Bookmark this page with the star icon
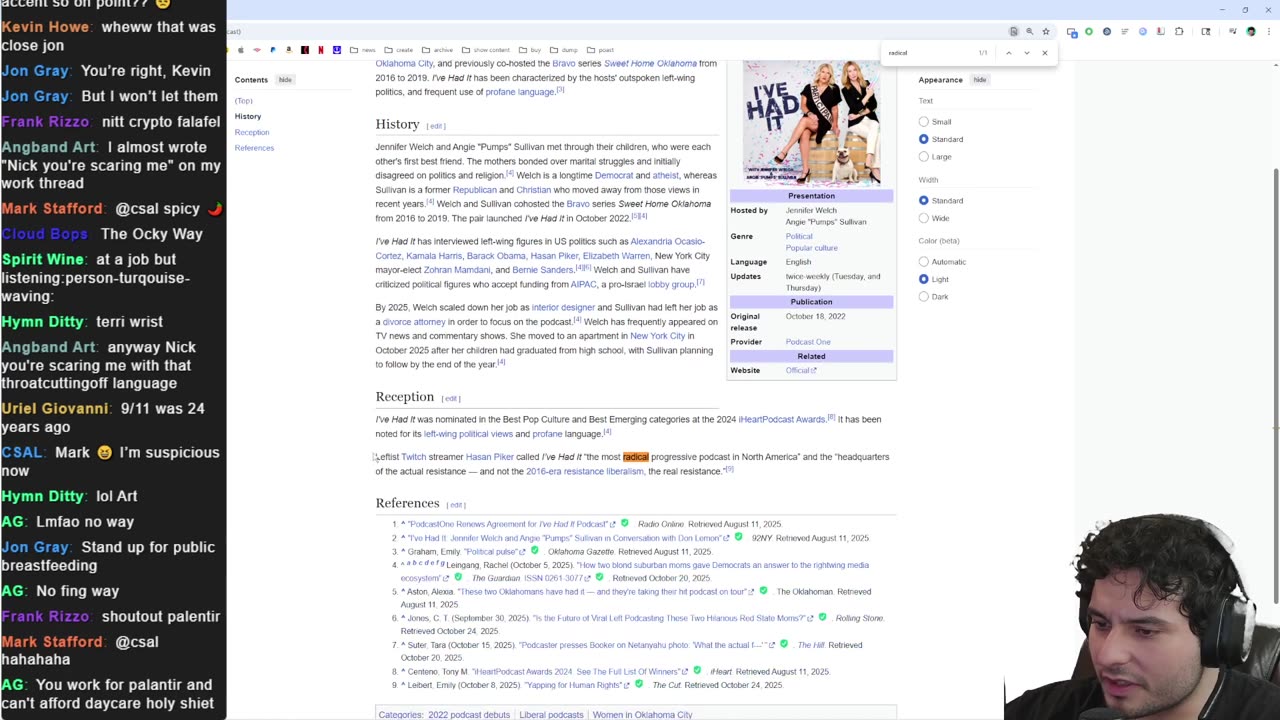1280x720 pixels. pyautogui.click(x=1046, y=31)
